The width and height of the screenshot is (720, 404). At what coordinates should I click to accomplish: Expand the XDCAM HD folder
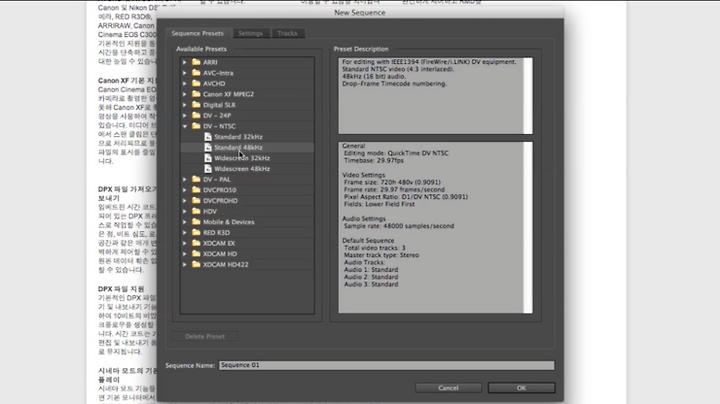(185, 254)
